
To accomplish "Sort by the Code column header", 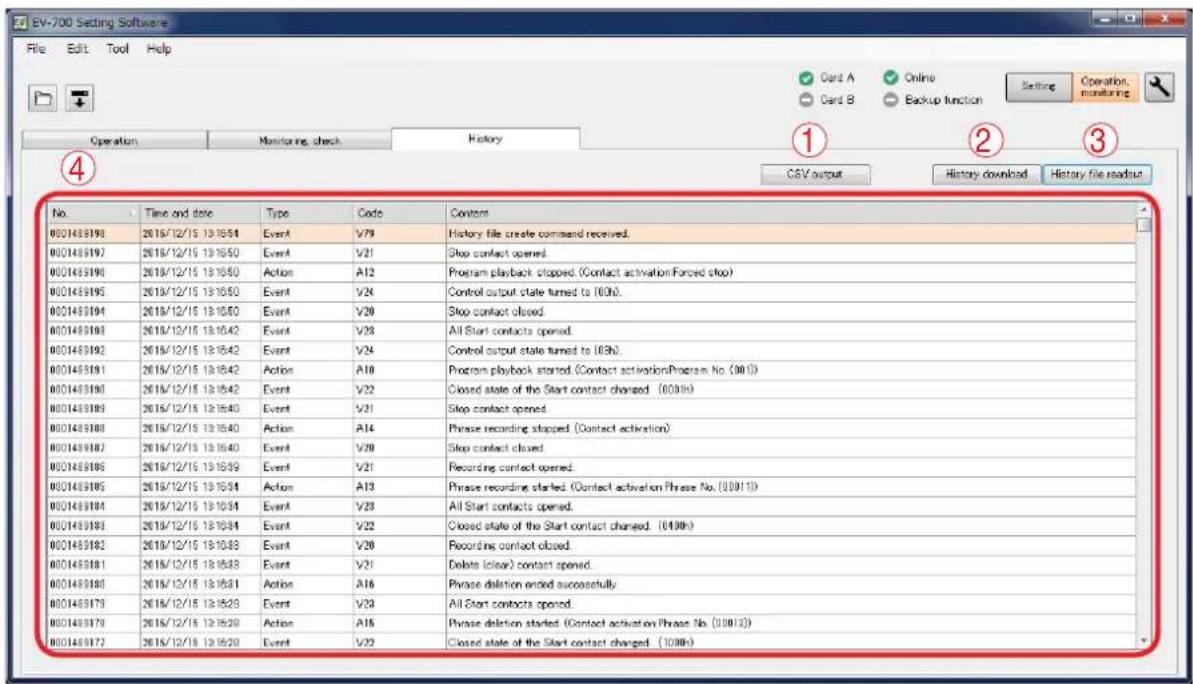I will tap(399, 213).
